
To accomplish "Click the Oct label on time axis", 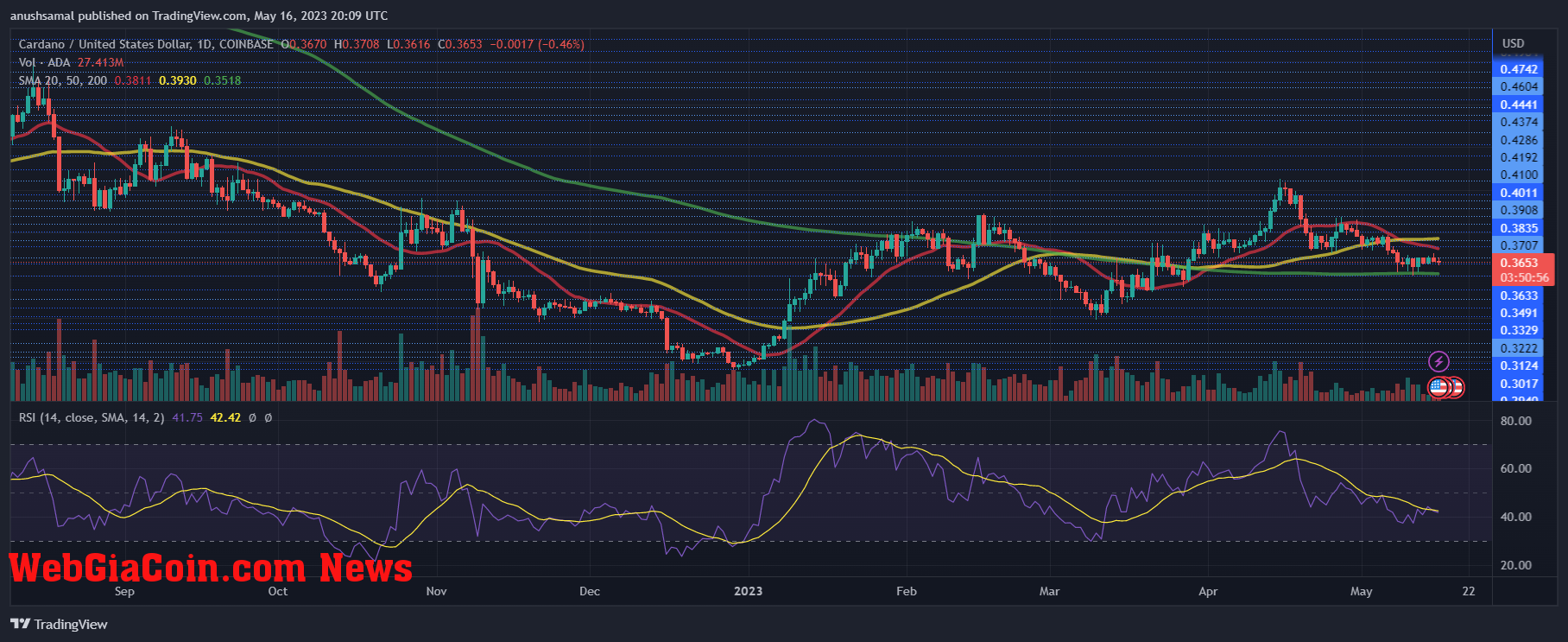I will point(278,591).
